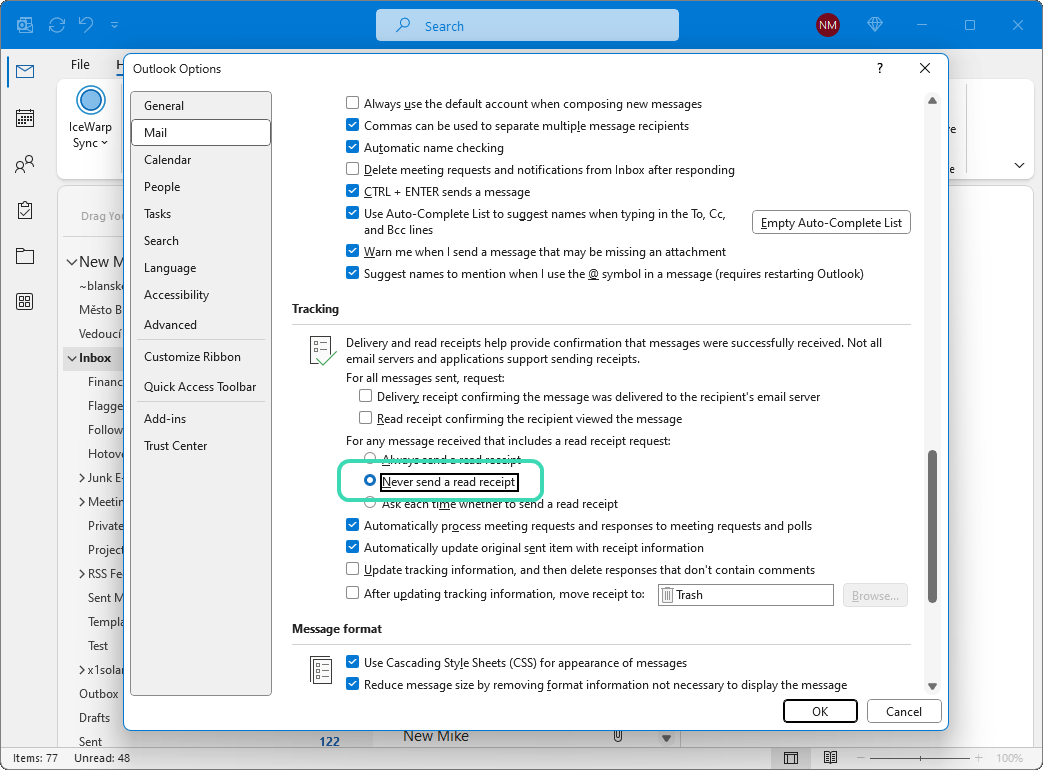Image resolution: width=1043 pixels, height=770 pixels.
Task: Click Empty Auto-Complete List button
Action: tap(831, 223)
